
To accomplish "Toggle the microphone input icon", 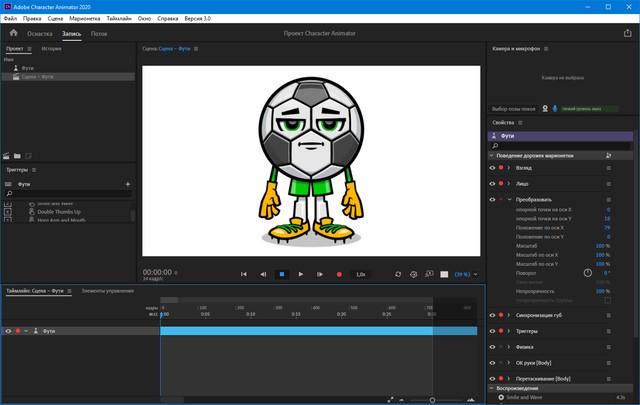I will point(555,109).
